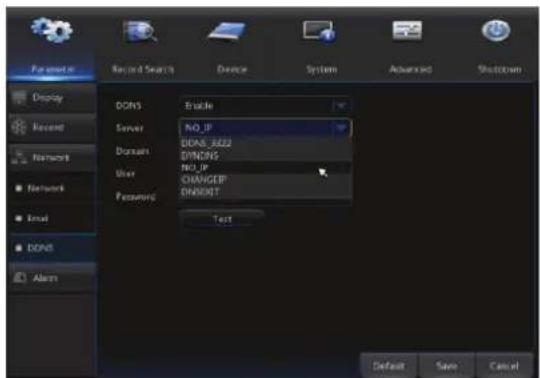
Task: Open the Record section in sidebar
Action: (x=52, y=127)
